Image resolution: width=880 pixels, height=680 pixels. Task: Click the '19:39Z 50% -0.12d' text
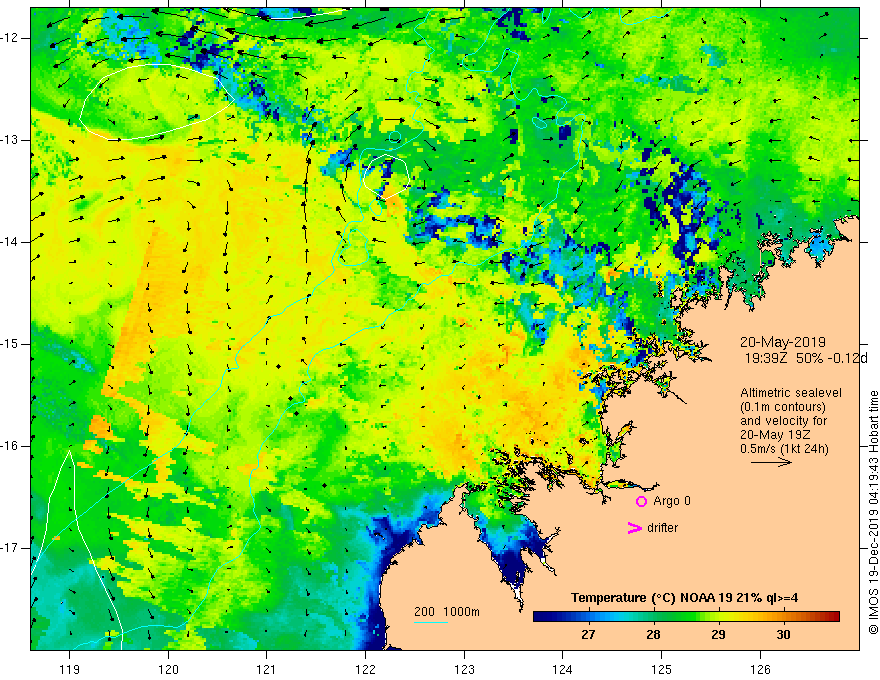[x=806, y=359]
